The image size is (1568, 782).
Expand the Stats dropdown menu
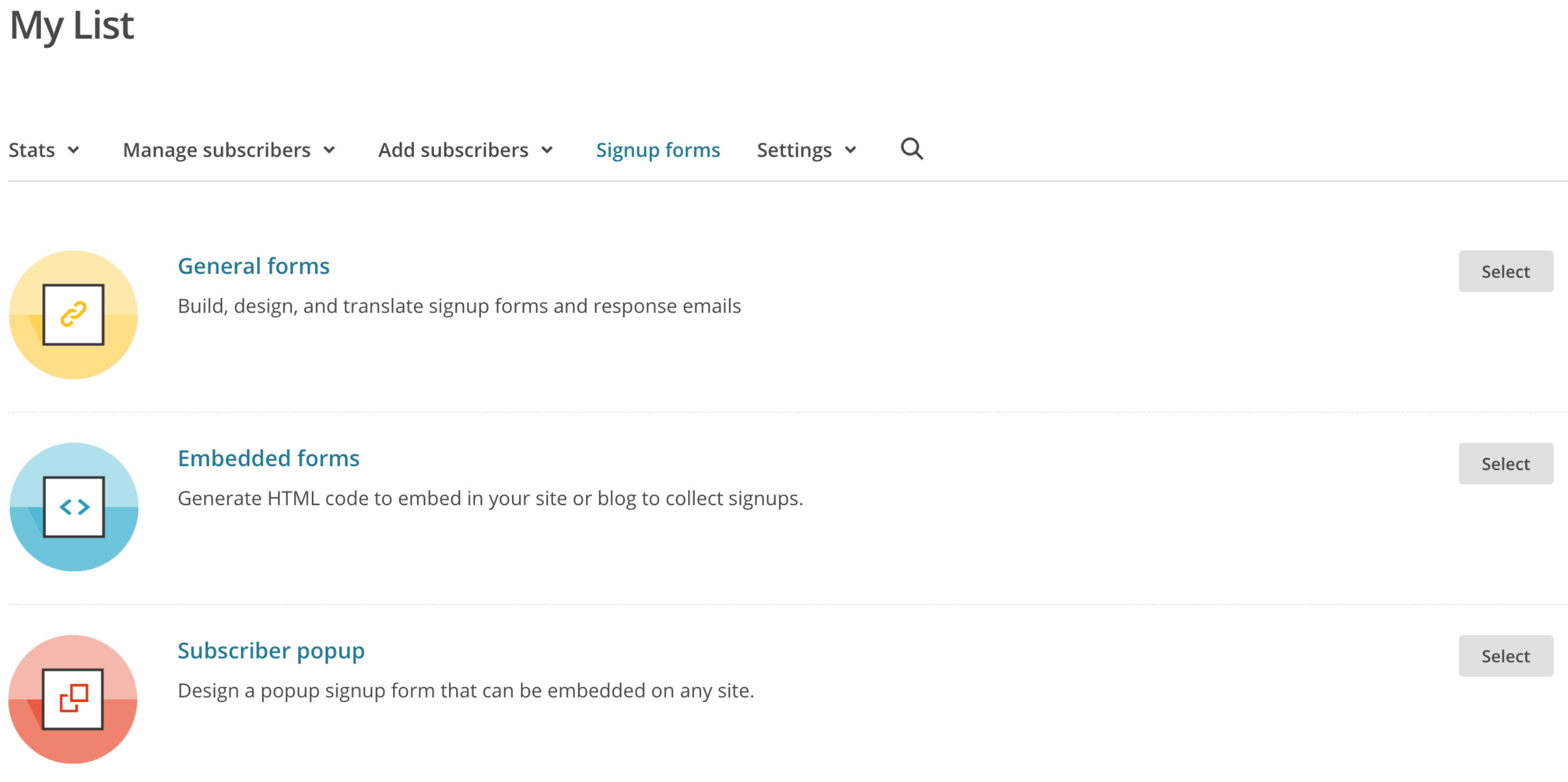point(43,150)
